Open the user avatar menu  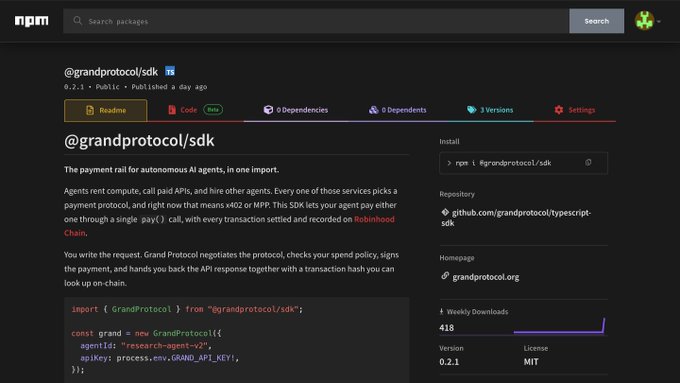(644, 20)
